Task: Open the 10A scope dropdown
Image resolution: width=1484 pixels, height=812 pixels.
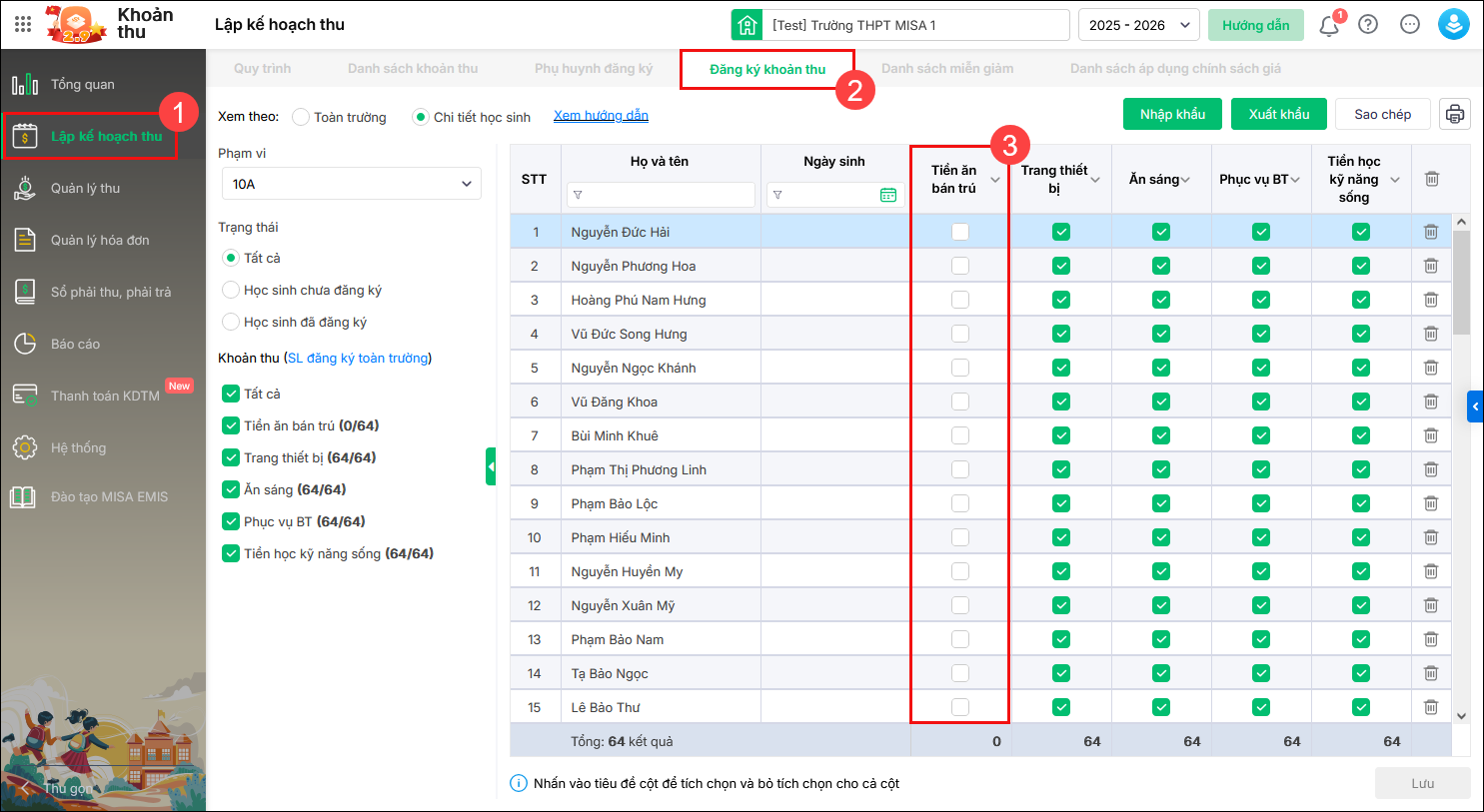Action: point(351,184)
